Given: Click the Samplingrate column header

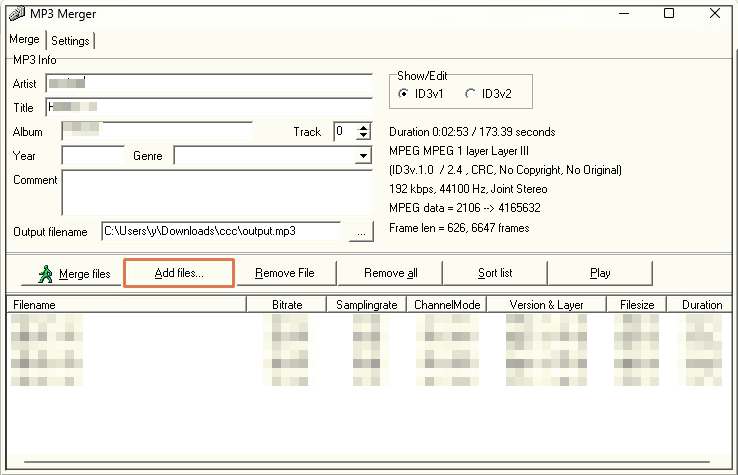Looking at the screenshot, I should point(367,305).
